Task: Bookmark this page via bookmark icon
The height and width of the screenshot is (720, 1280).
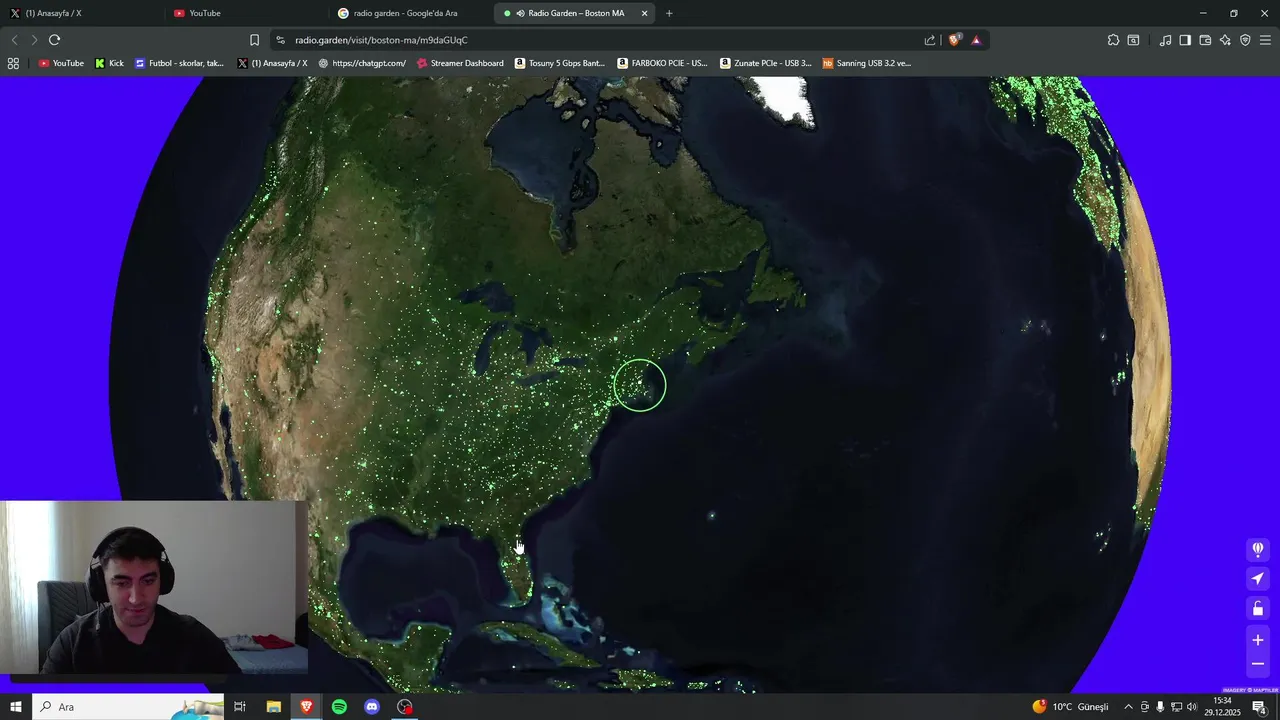Action: (254, 40)
